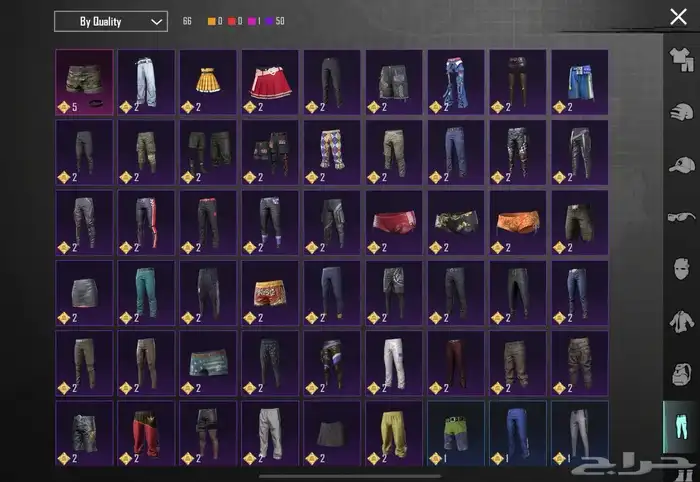The image size is (700, 482).
Task: Select the face mask category icon
Action: pos(680,268)
